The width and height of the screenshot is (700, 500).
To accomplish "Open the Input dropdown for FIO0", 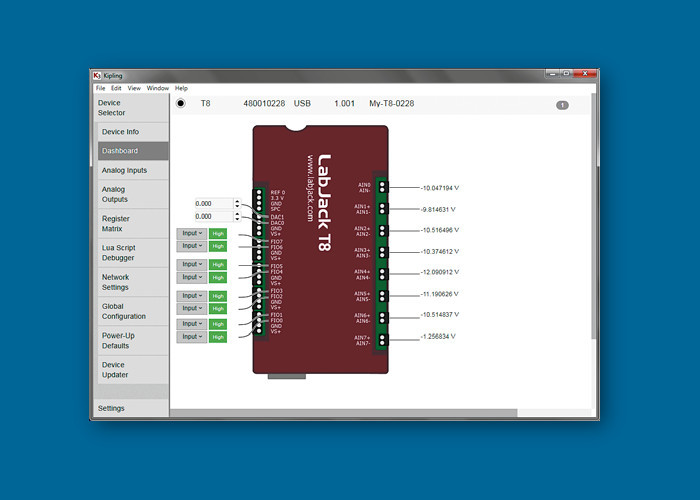I will 192,337.
